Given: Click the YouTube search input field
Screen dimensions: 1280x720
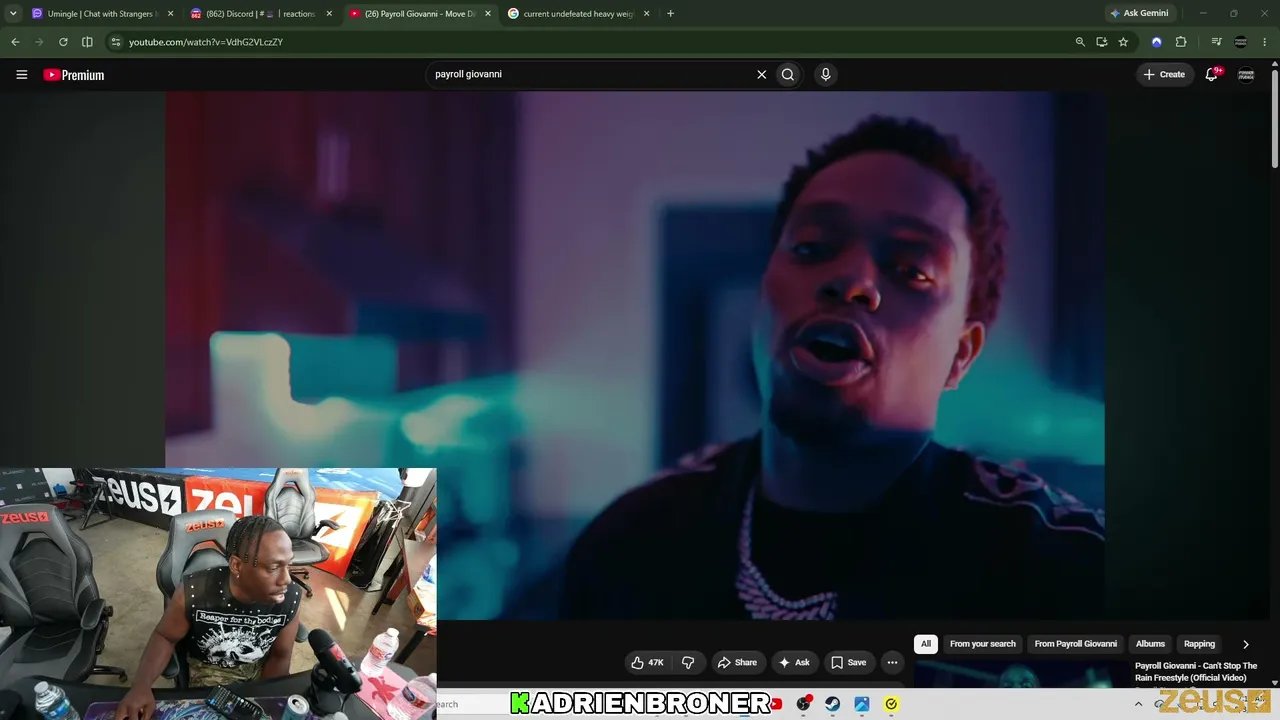Looking at the screenshot, I should click(x=592, y=74).
